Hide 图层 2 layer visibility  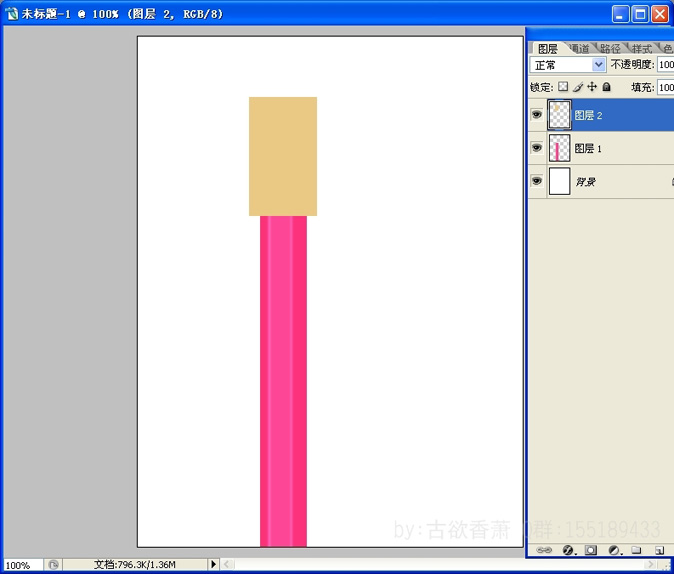(536, 114)
